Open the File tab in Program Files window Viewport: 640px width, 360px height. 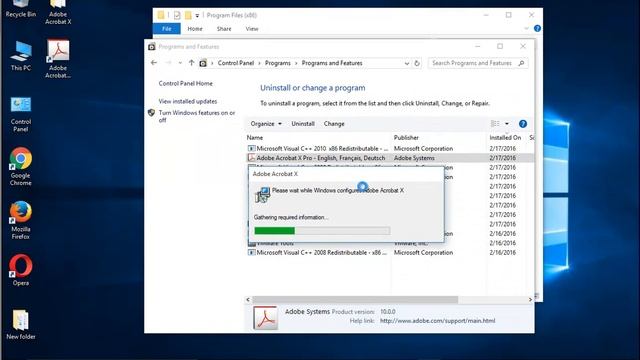(167, 29)
